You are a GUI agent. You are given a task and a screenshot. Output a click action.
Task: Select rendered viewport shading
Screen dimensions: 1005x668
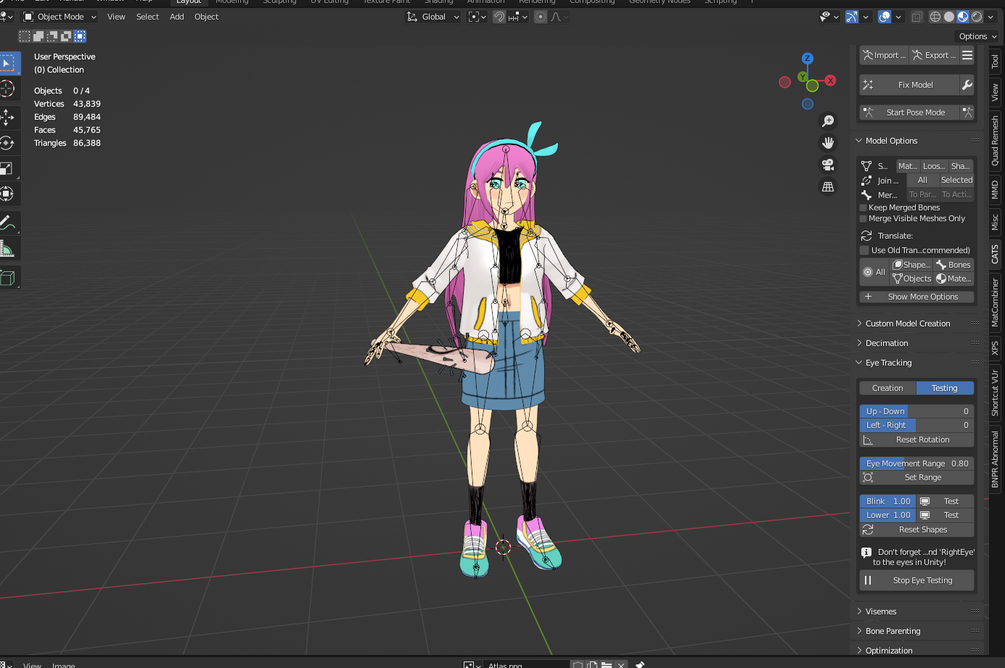(976, 17)
